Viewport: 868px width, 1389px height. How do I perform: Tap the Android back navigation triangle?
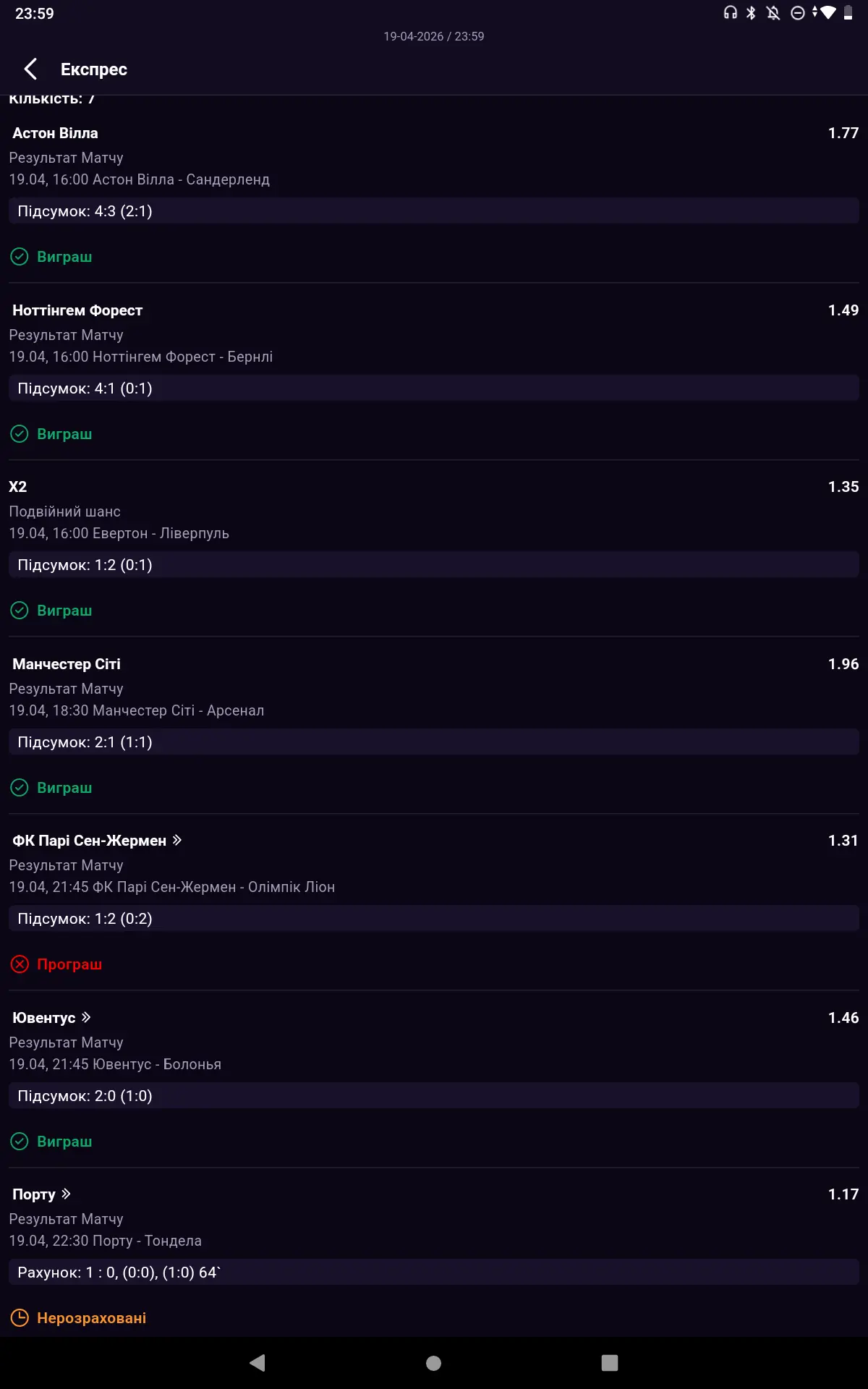point(258,1363)
